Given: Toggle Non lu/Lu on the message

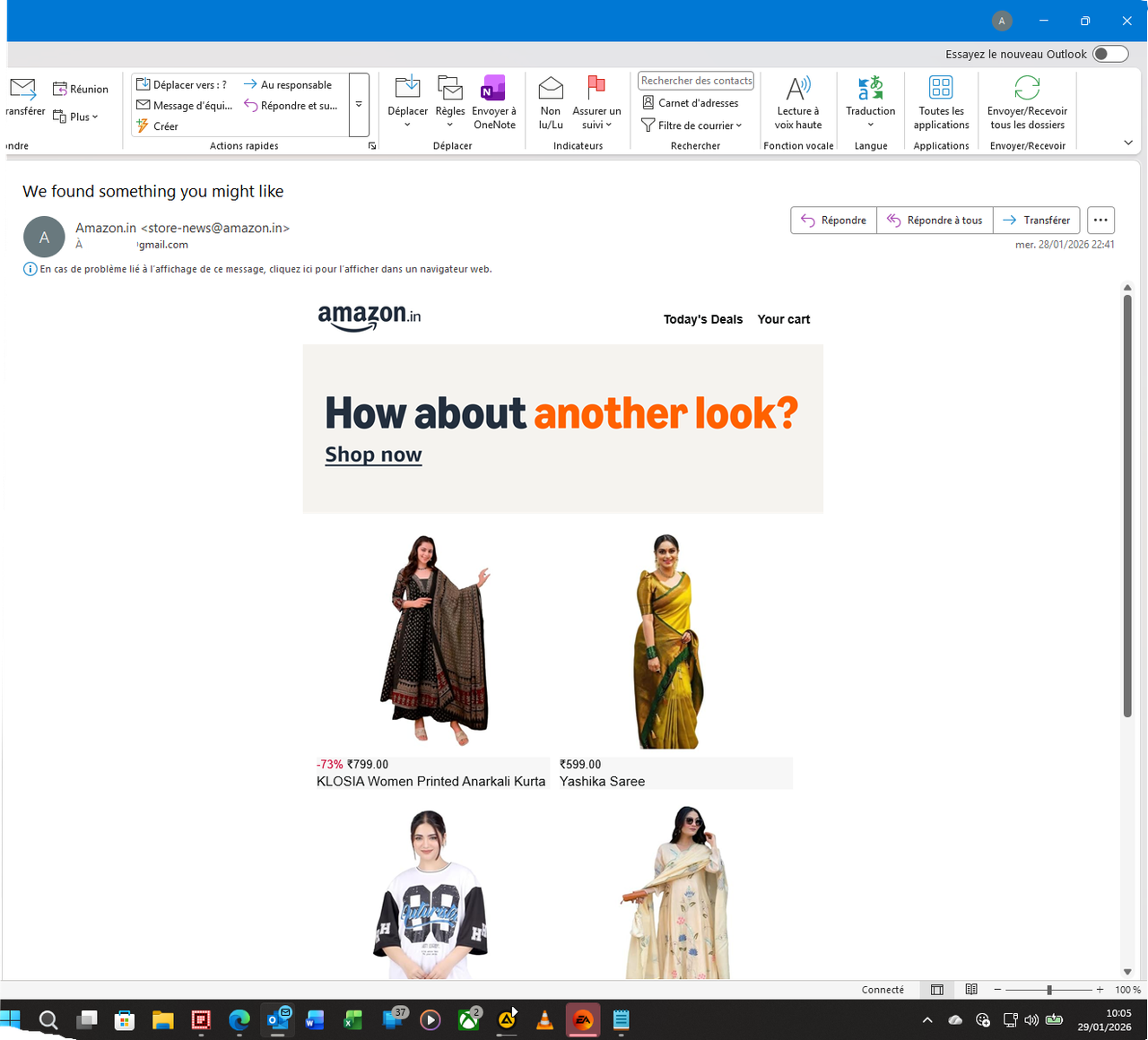Looking at the screenshot, I should point(550,101).
